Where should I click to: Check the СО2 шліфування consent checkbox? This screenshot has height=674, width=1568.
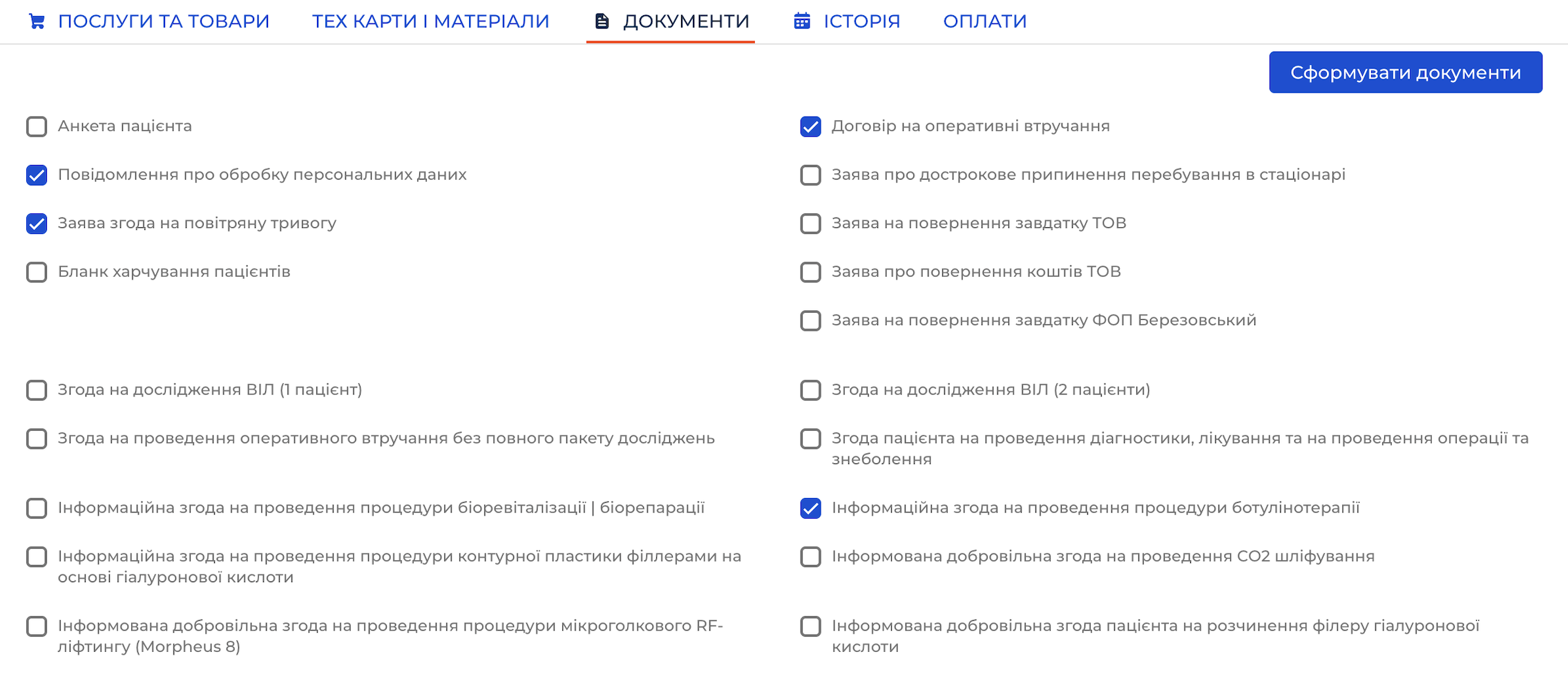811,557
